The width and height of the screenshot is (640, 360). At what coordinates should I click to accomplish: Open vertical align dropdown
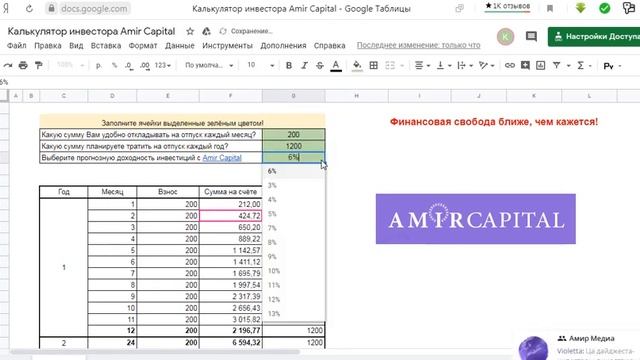tap(443, 65)
